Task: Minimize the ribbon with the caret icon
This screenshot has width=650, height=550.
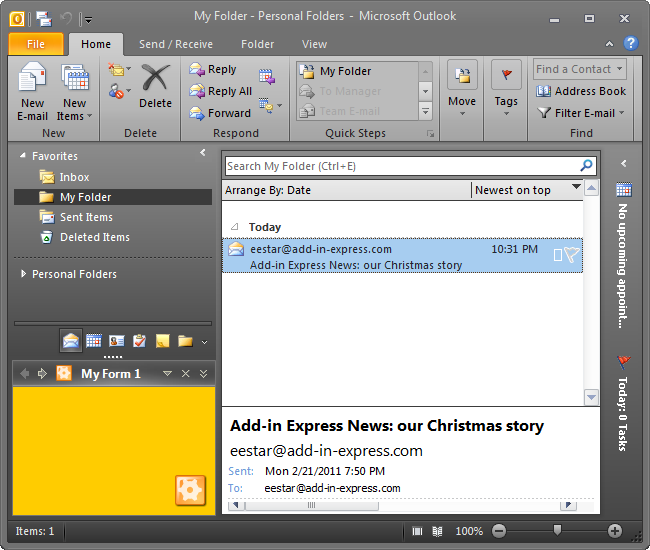Action: tap(609, 44)
